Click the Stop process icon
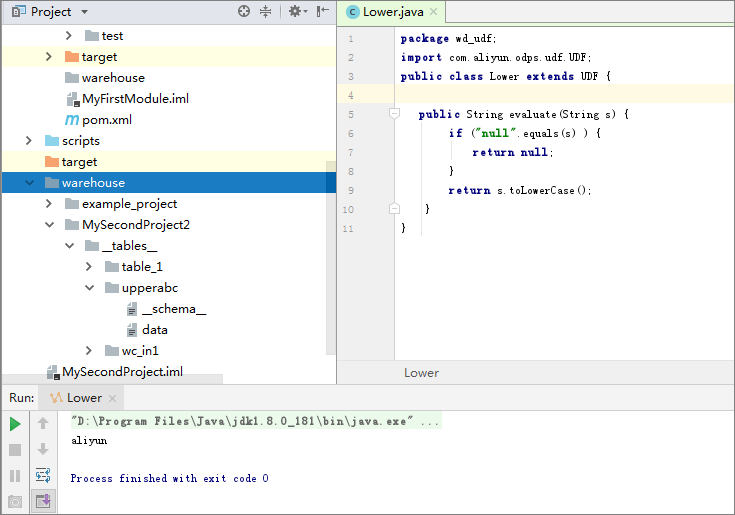This screenshot has height=515, width=735. [15, 450]
